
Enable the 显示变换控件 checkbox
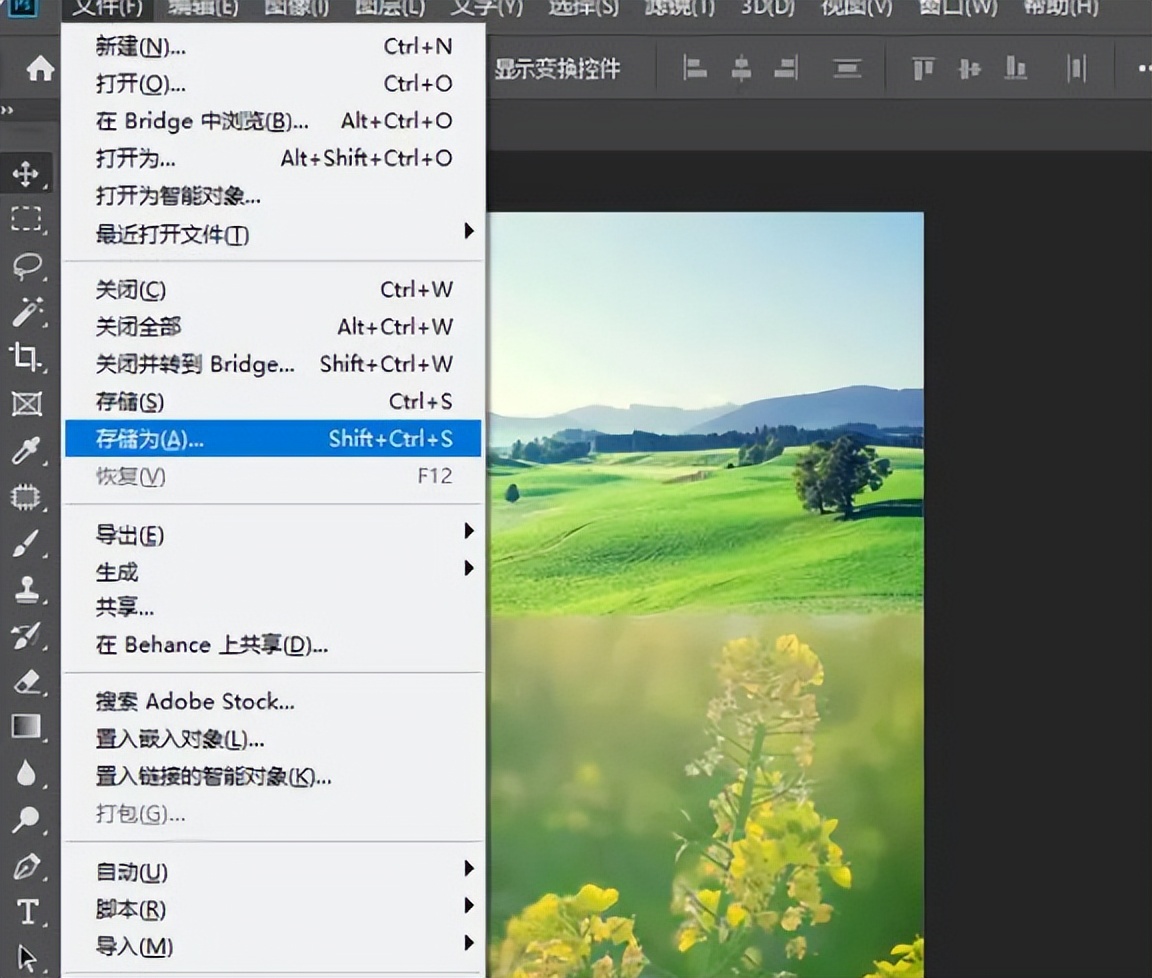pos(556,69)
